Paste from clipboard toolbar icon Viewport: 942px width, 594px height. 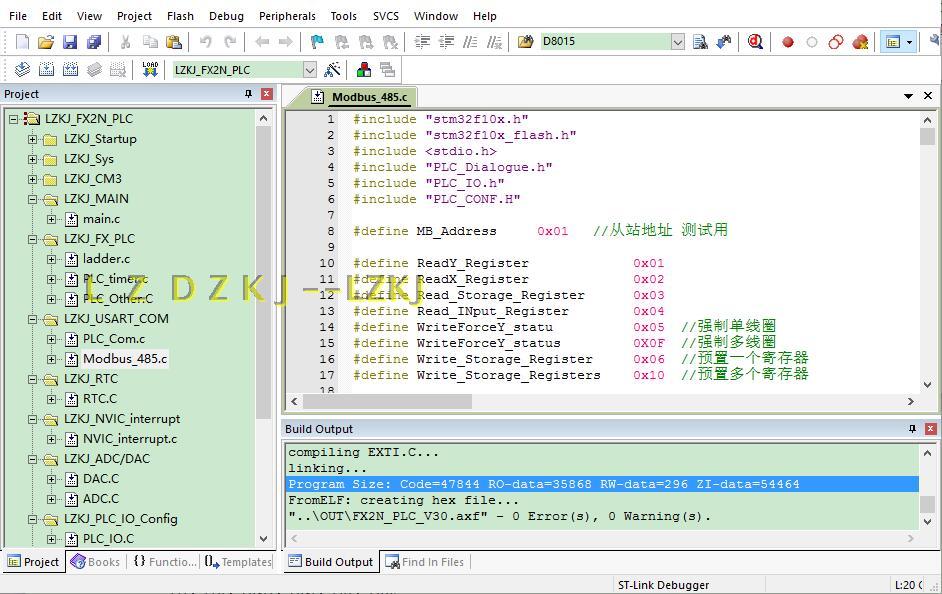(x=174, y=41)
